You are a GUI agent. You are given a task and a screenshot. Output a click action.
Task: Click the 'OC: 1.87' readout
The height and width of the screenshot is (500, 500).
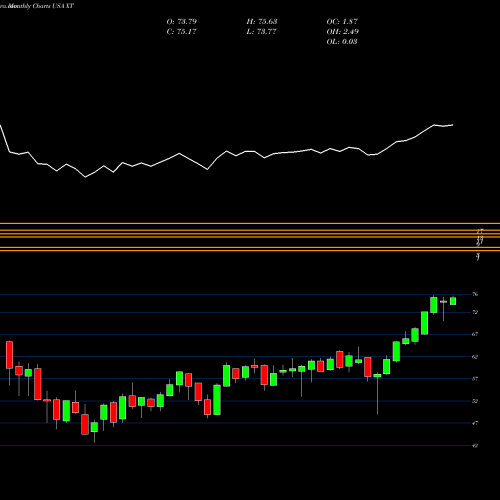pos(342,22)
